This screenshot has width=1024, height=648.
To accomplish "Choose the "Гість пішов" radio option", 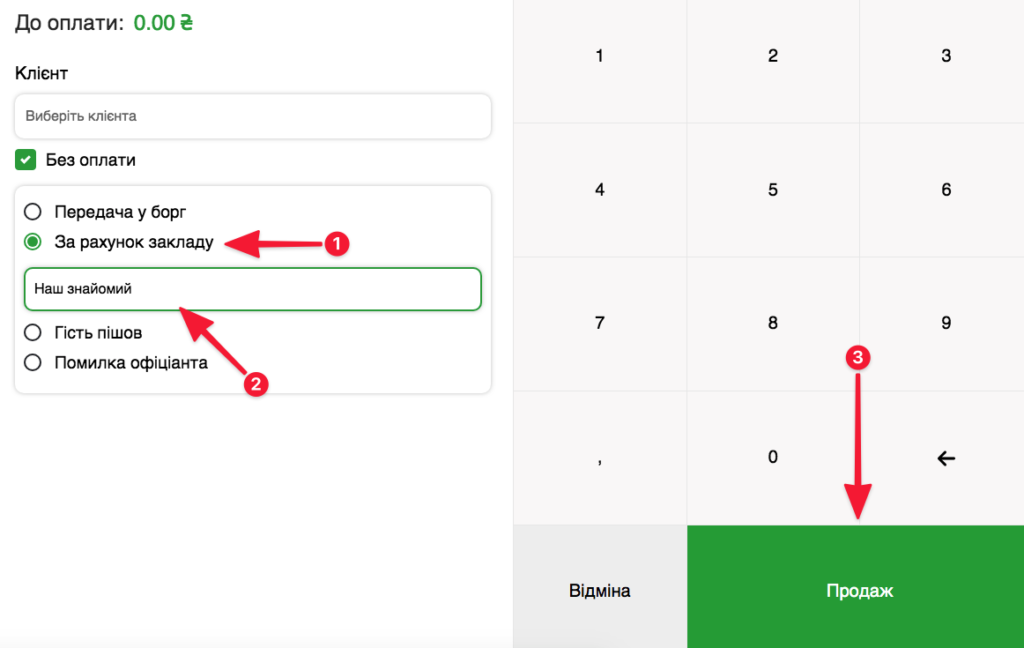I will tap(33, 332).
